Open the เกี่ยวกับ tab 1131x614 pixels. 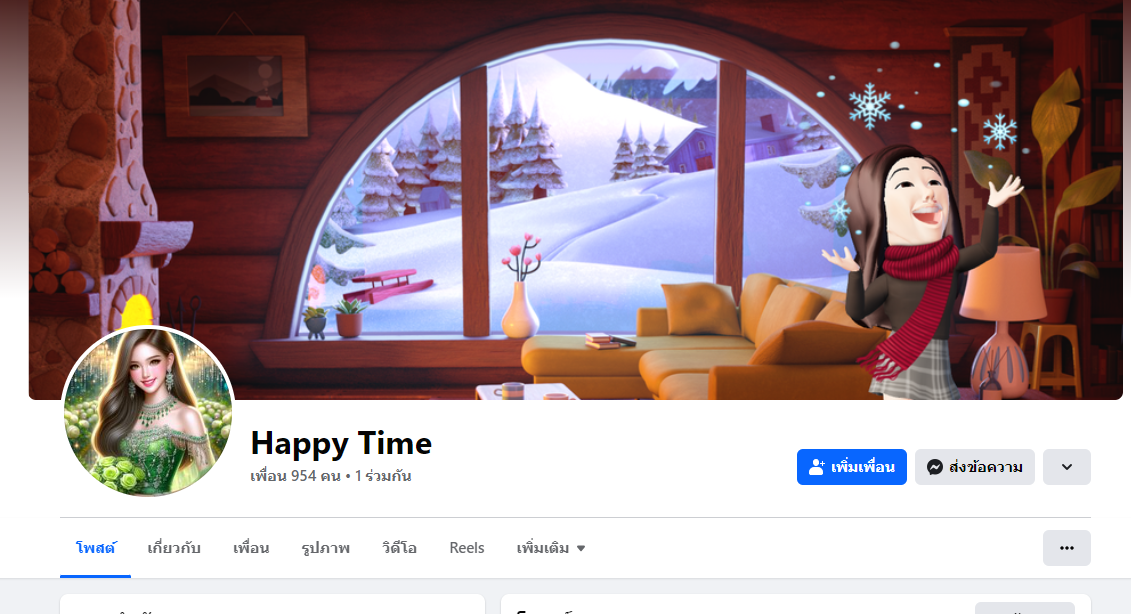[174, 548]
